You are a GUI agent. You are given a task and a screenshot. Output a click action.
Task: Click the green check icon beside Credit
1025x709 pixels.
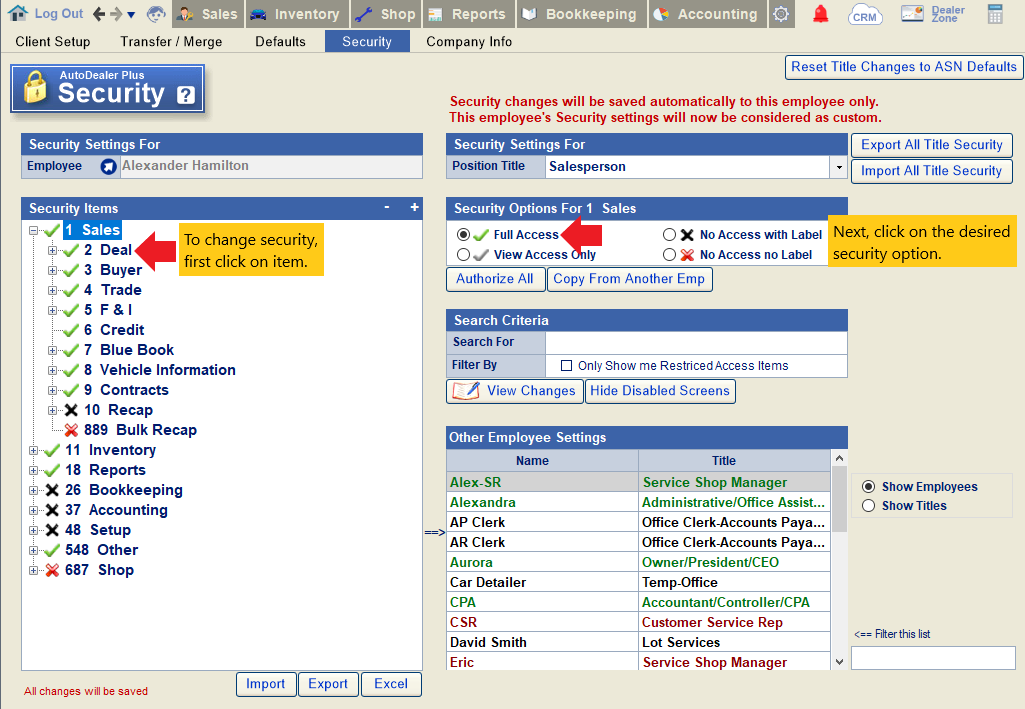[x=71, y=330]
